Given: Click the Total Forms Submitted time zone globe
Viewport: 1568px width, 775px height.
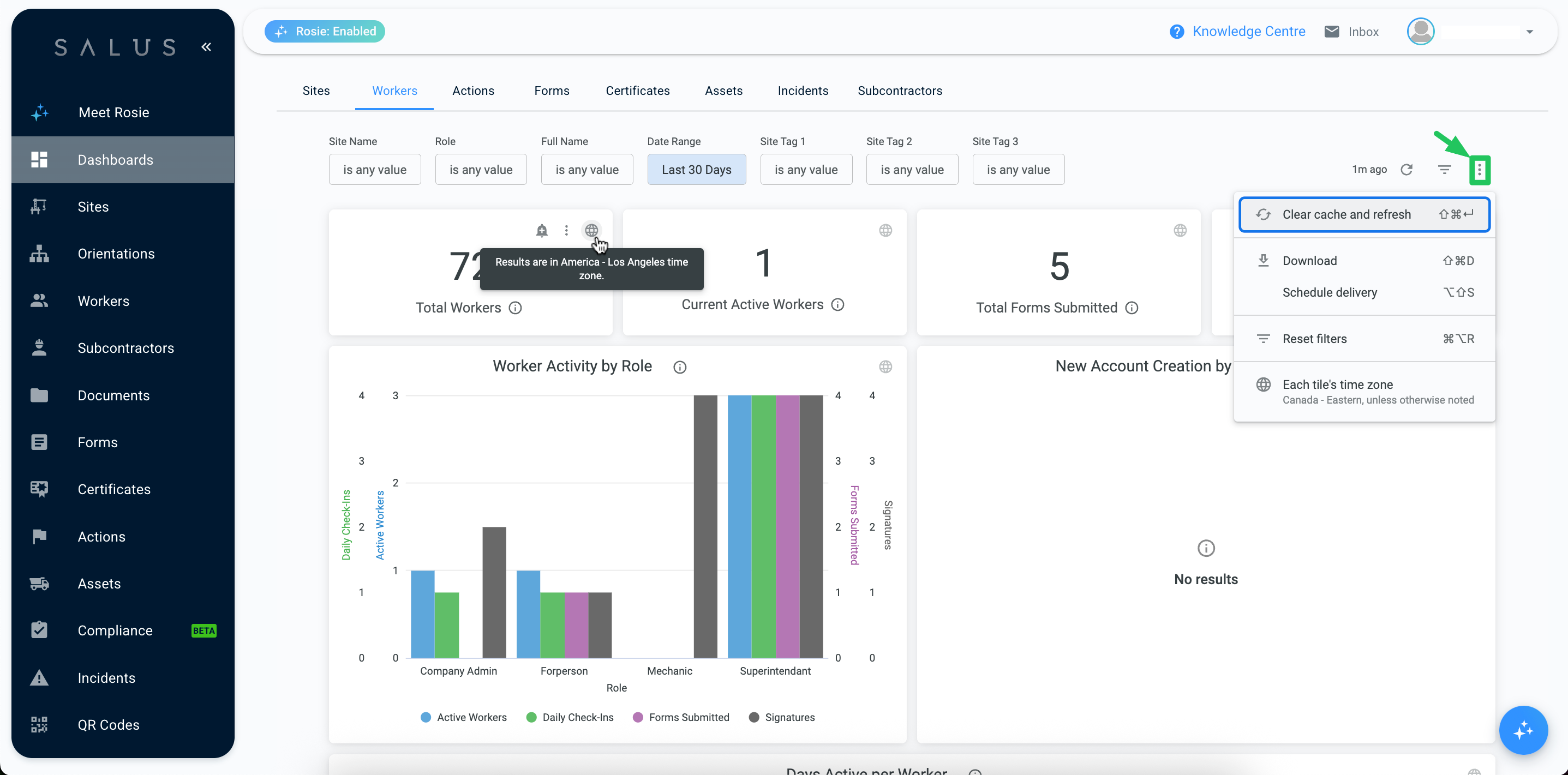Looking at the screenshot, I should tap(1180, 231).
